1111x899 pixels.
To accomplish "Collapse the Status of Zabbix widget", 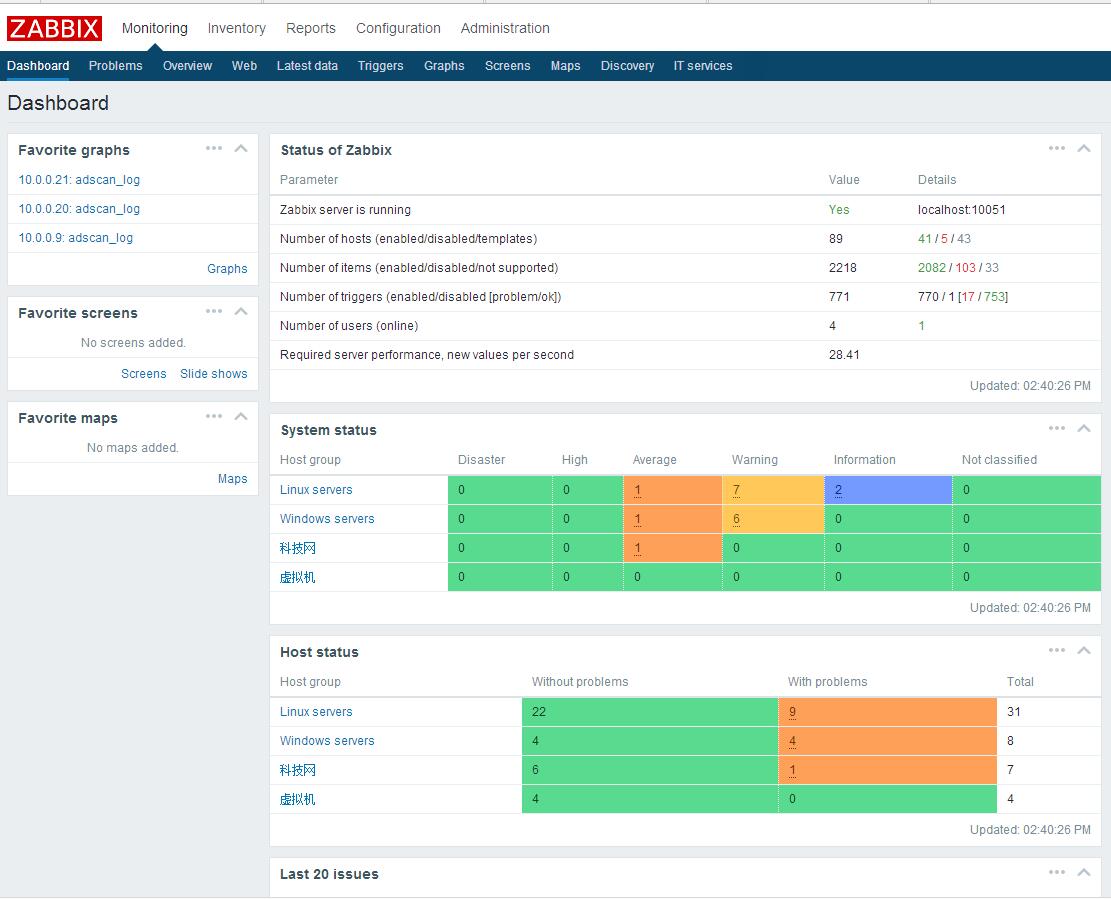I will (x=1084, y=148).
